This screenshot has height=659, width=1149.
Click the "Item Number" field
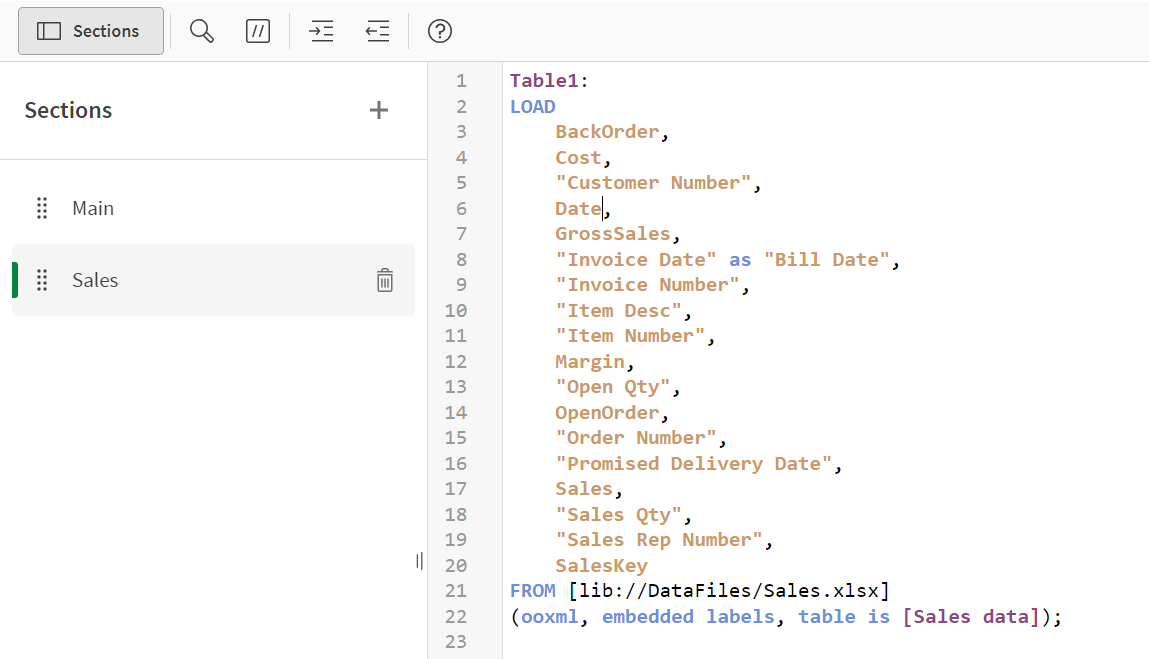(630, 336)
